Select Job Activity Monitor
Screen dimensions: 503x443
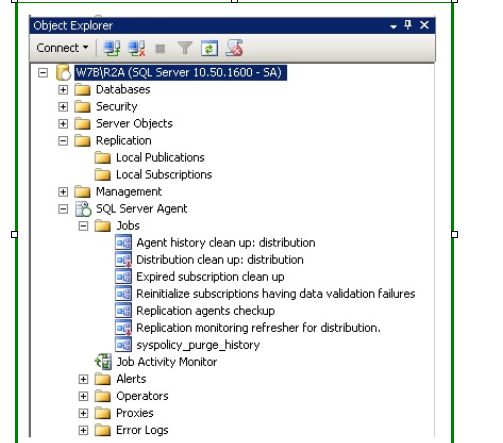(x=167, y=362)
